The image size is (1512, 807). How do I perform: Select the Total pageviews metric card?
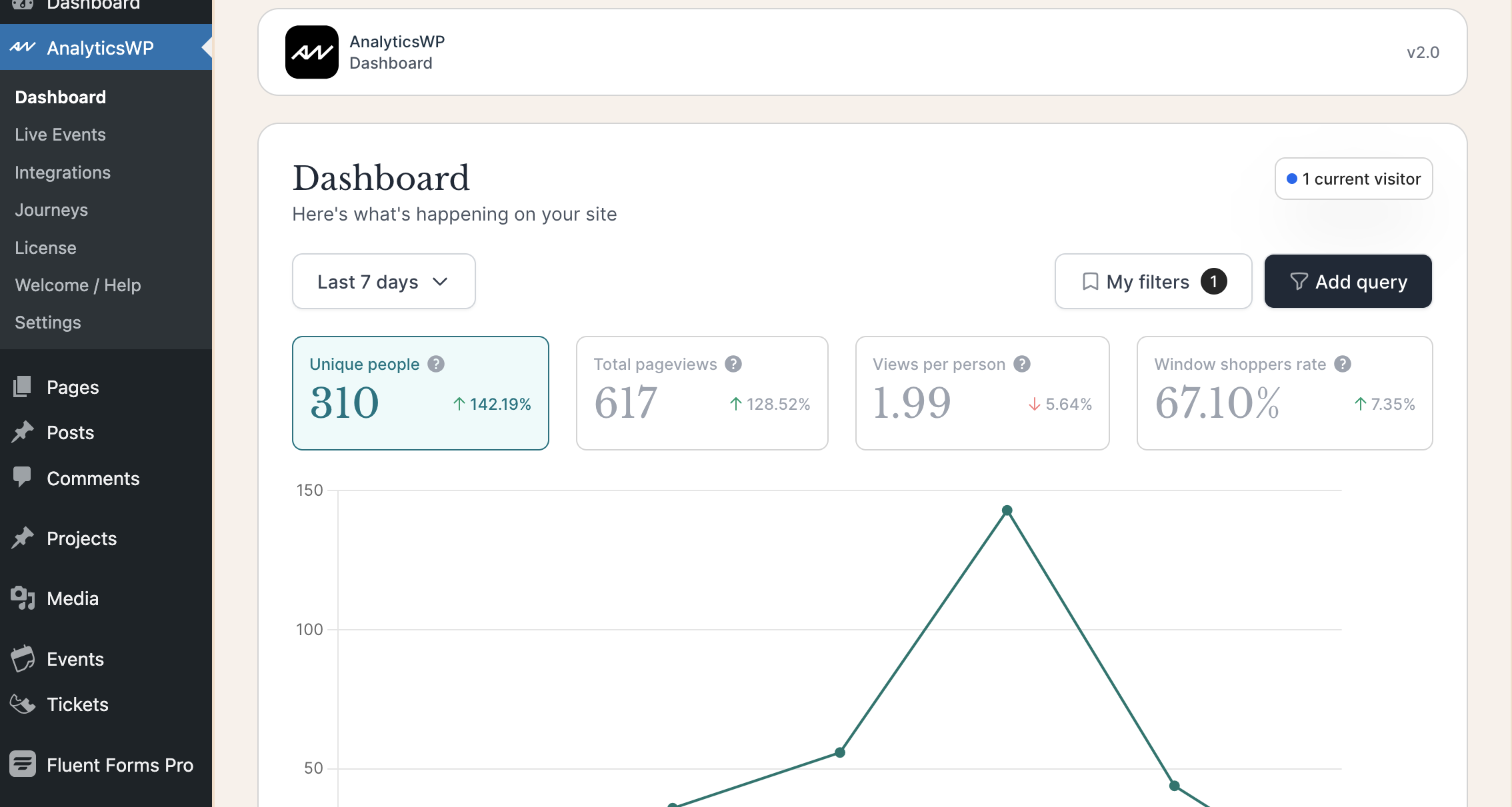[x=701, y=393]
